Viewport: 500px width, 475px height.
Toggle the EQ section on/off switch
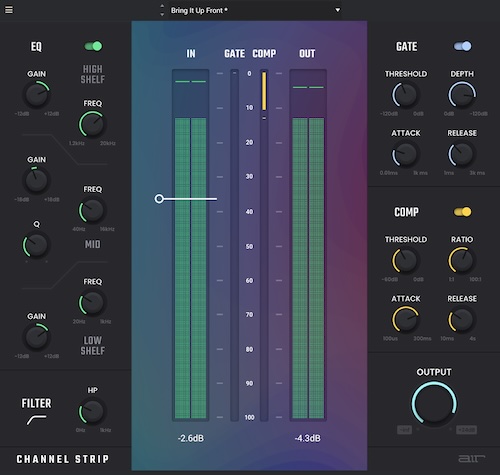click(93, 46)
